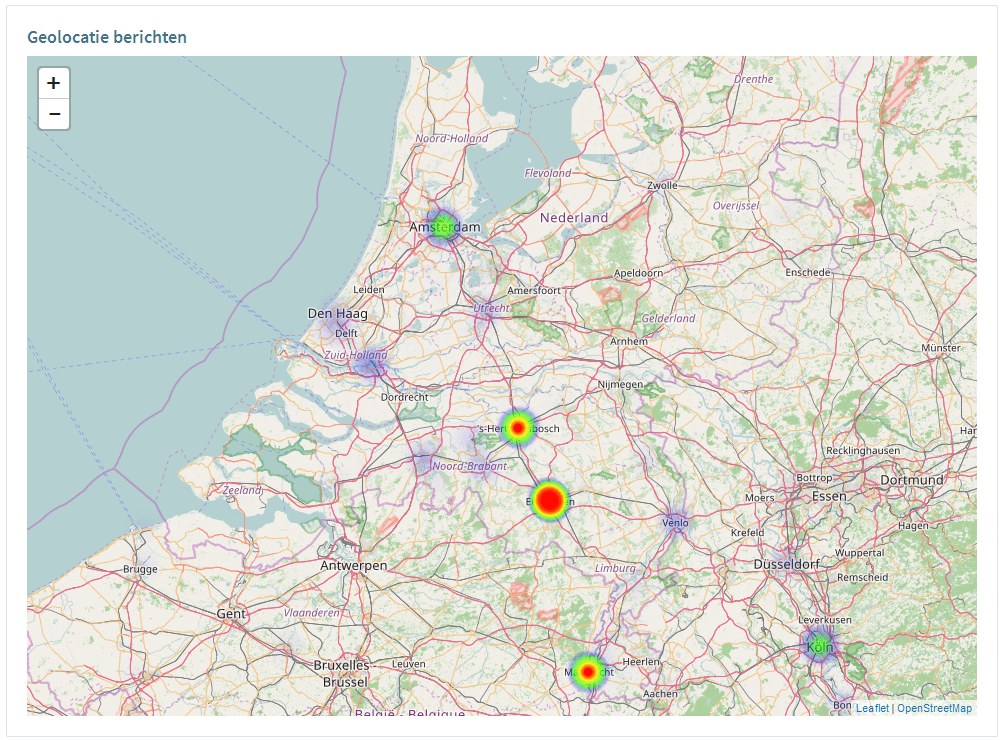The image size is (1000, 740).
Task: Click the 'Noord-Holland' province label
Action: tap(452, 138)
